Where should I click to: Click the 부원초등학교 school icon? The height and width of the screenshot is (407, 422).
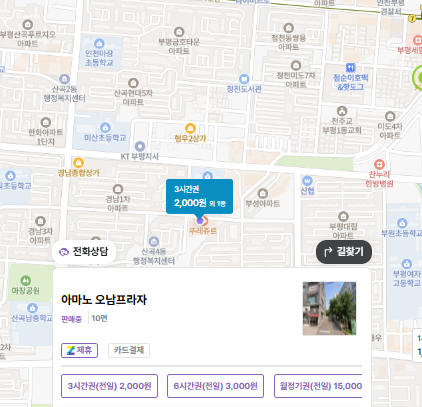click(402, 223)
